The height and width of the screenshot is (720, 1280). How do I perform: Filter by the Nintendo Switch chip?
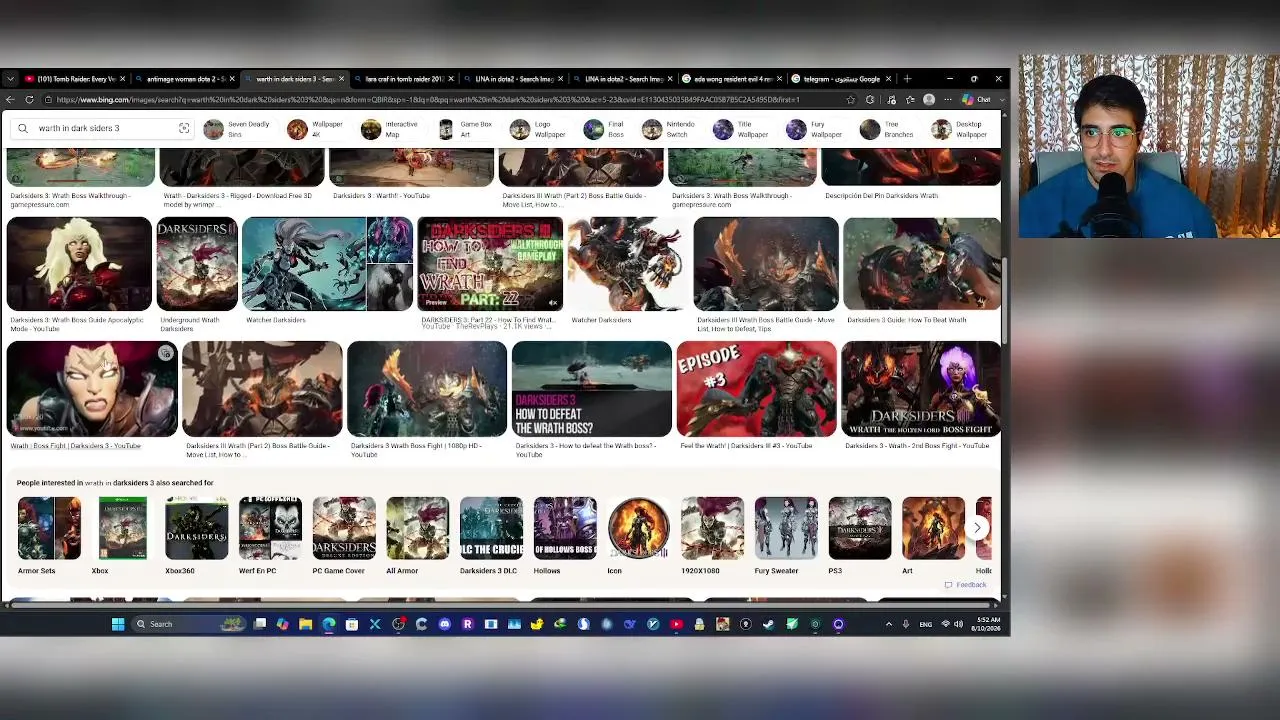(x=668, y=129)
